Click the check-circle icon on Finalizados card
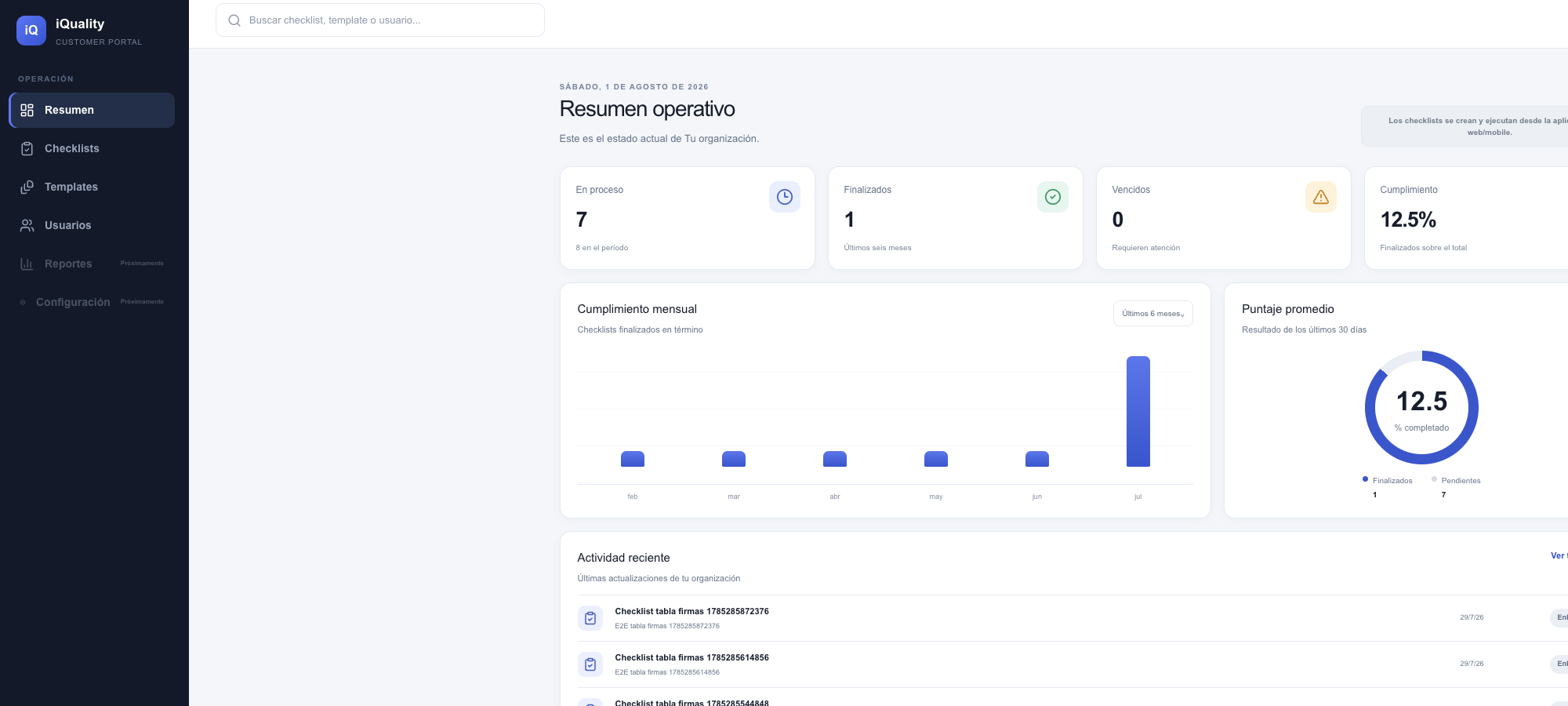Screen dimensions: 1568x706 (x=1053, y=197)
